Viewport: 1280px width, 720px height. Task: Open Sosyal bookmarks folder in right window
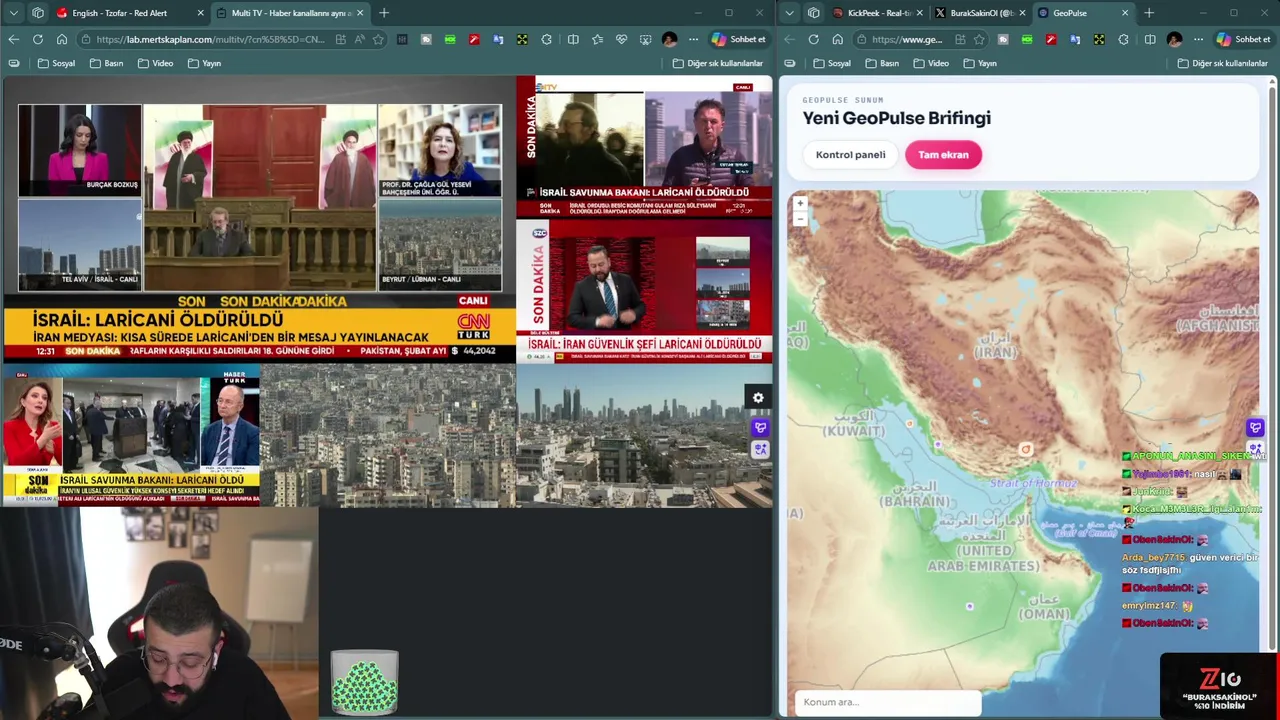833,63
